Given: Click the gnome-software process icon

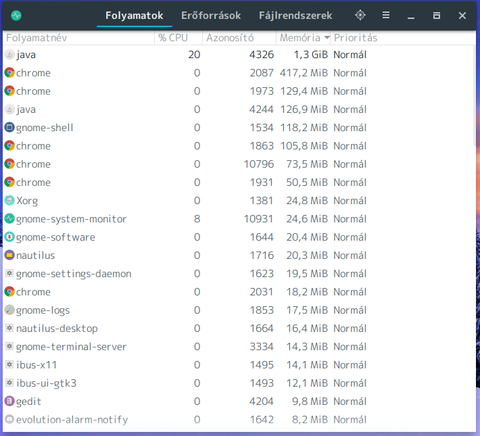Looking at the screenshot, I should coord(10,237).
